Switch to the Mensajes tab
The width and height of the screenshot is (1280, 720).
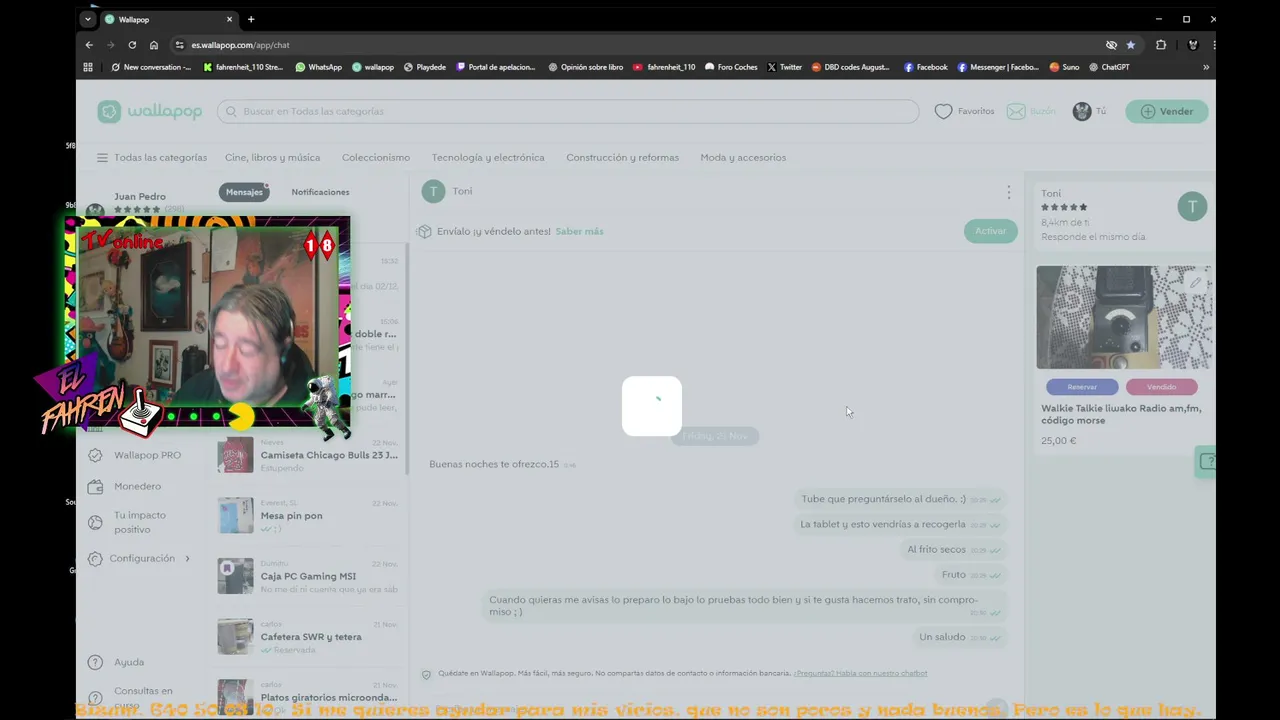[x=244, y=192]
